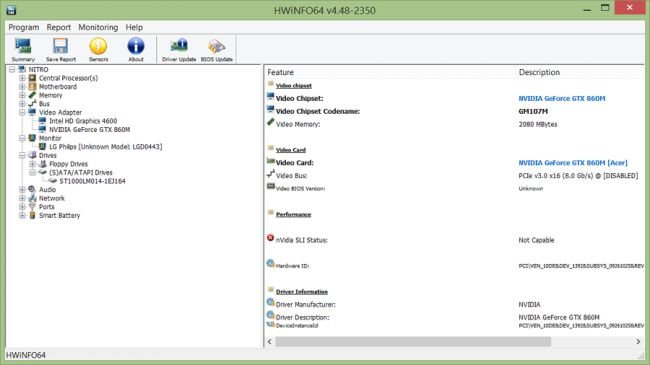Viewport: 650px width, 365px height.
Task: Click the About info icon
Action: [x=136, y=50]
